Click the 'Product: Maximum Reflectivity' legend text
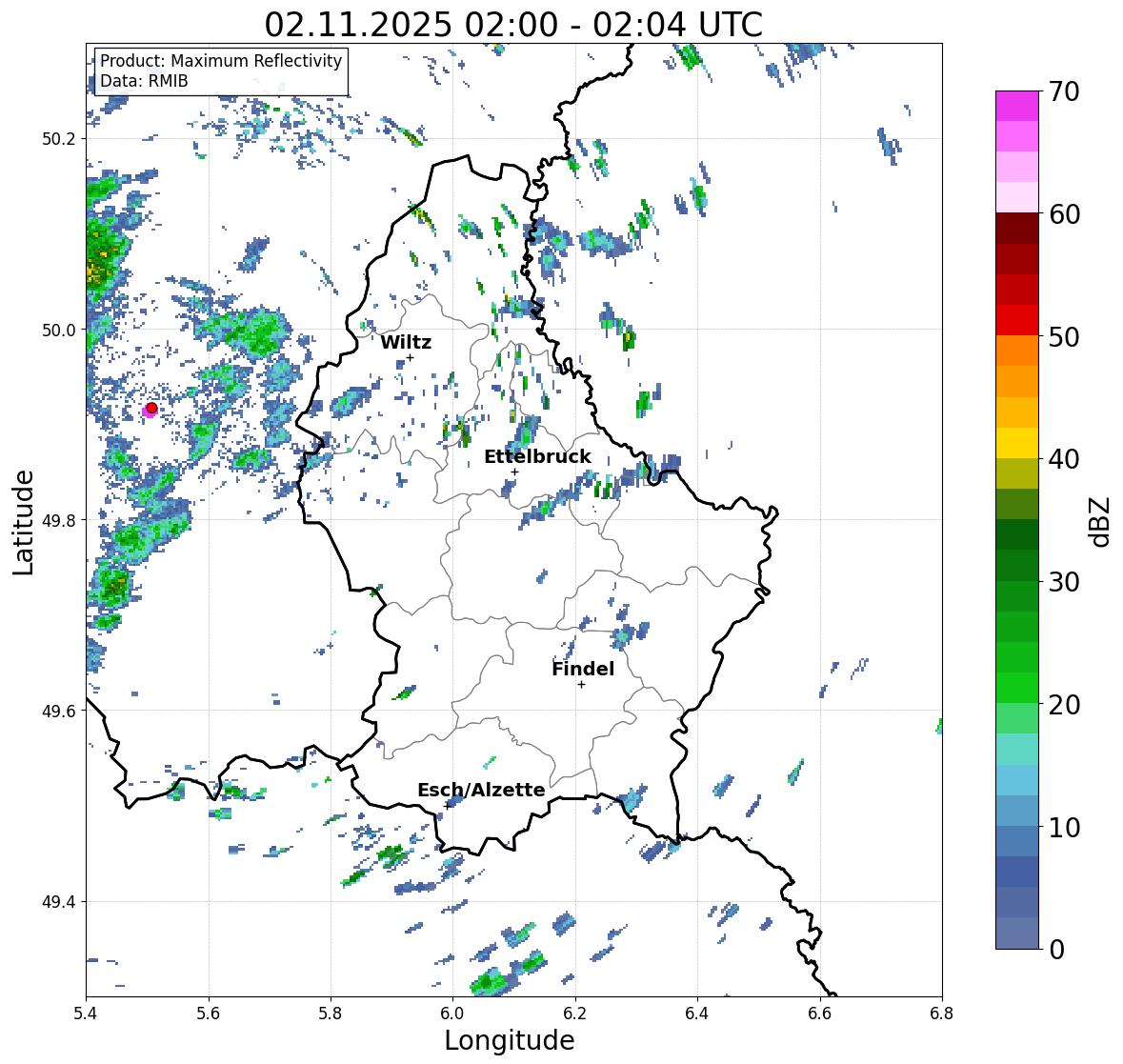This screenshot has height=1064, width=1123. click(221, 61)
